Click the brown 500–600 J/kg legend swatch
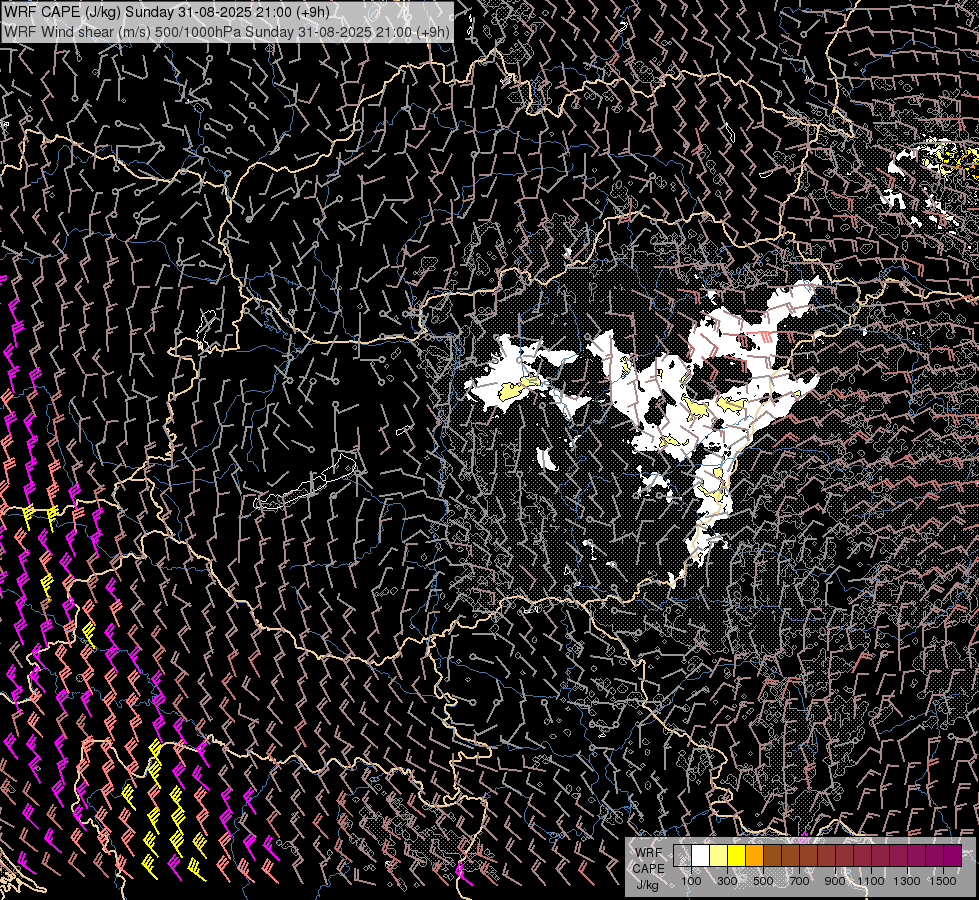The image size is (979, 900). point(773,855)
